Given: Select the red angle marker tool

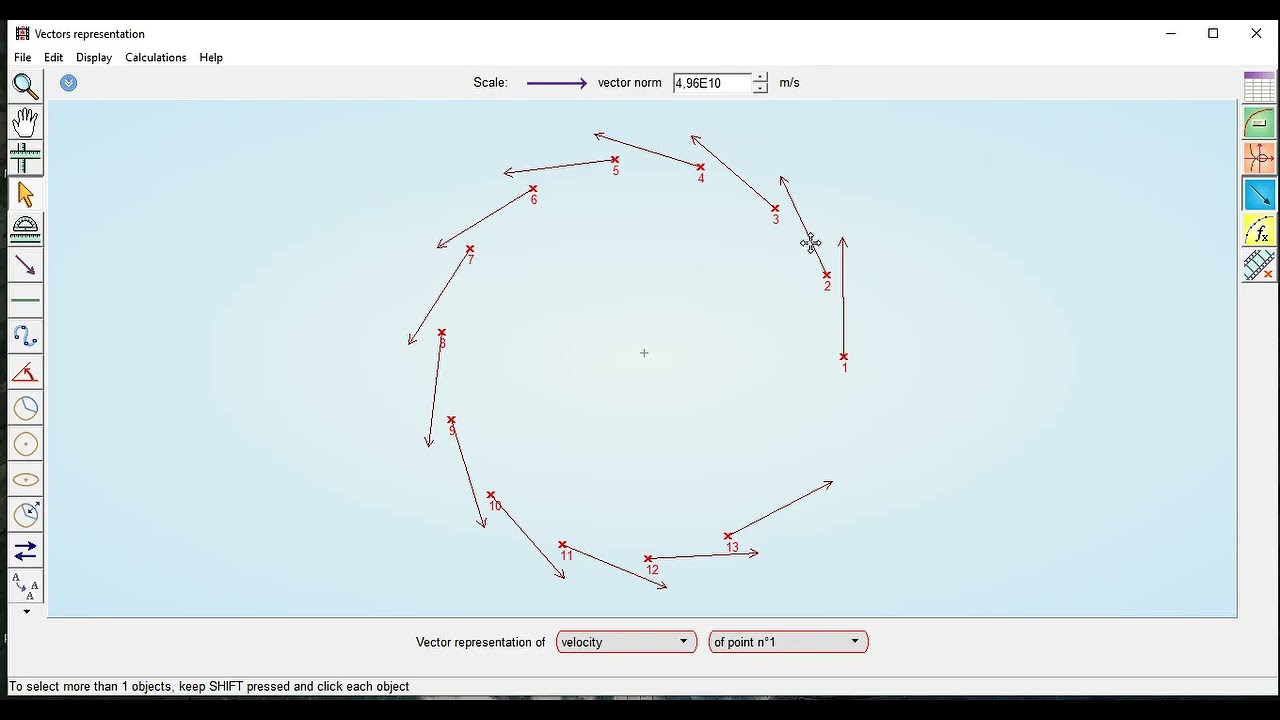Looking at the screenshot, I should (x=25, y=372).
